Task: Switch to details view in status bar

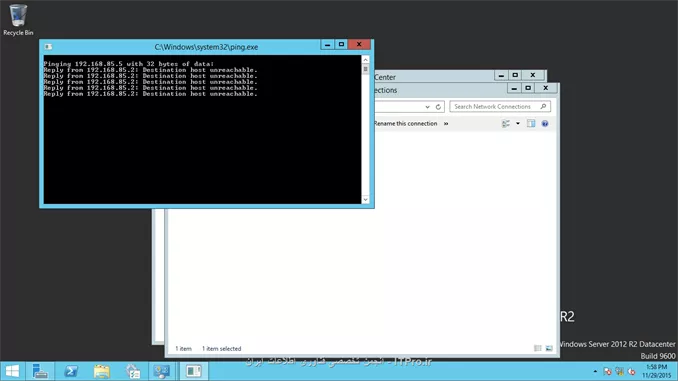Action: (537, 348)
